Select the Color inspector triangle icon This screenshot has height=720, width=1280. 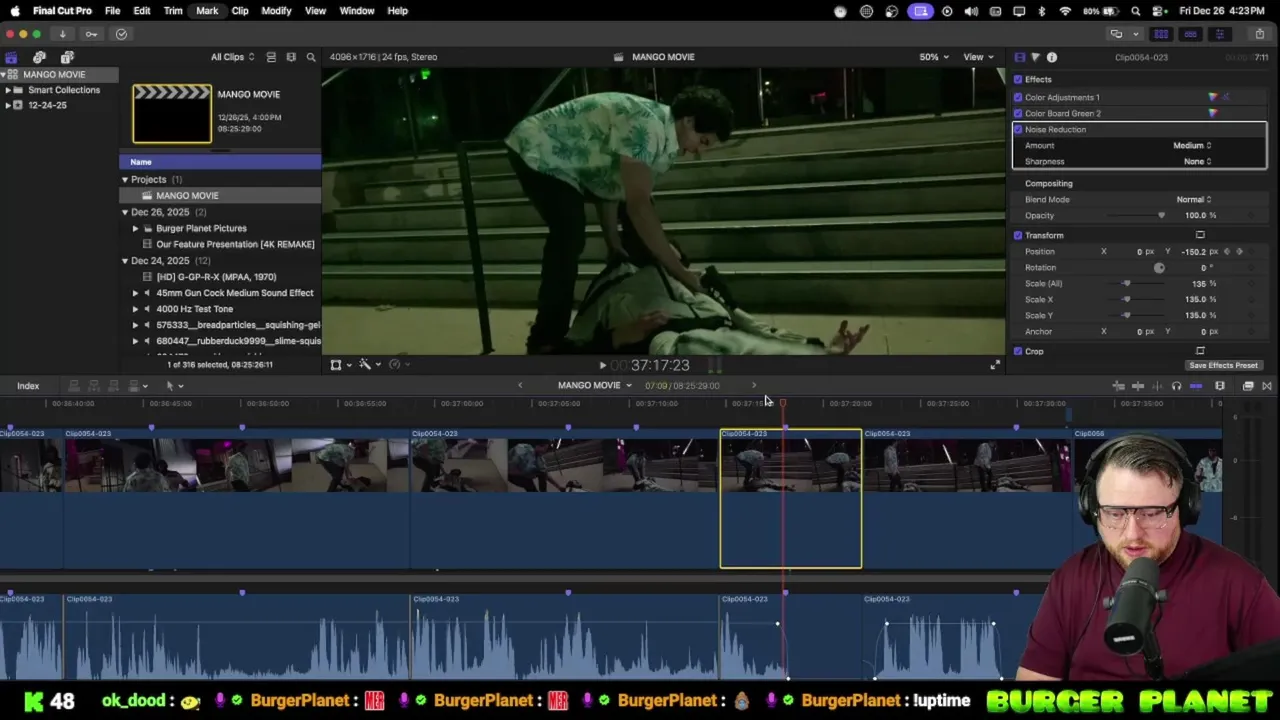(x=1035, y=57)
